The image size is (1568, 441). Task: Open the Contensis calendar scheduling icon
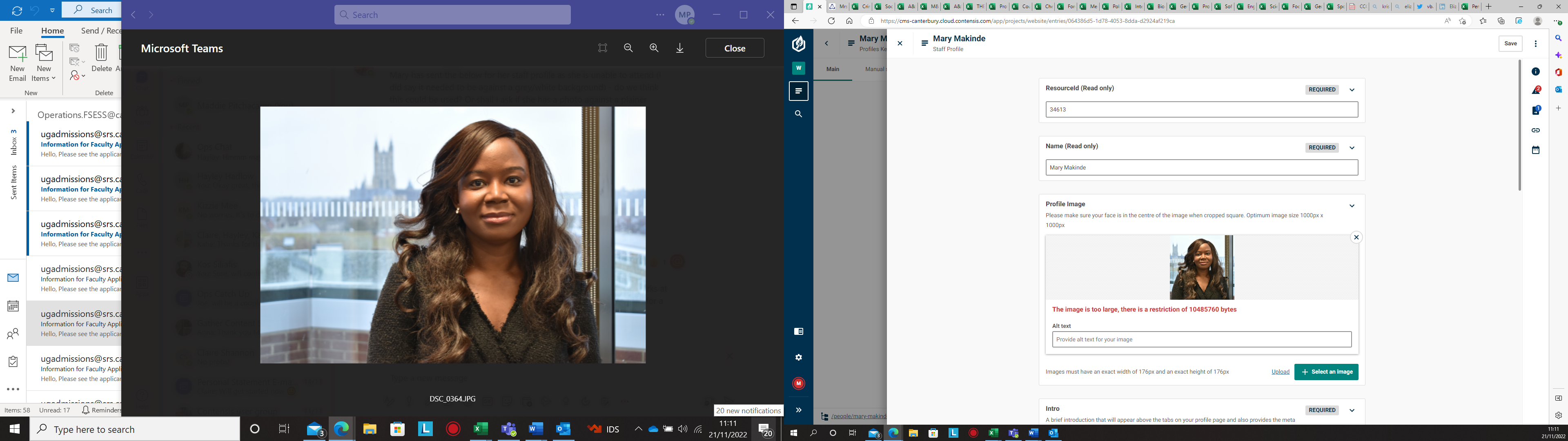tap(1535, 150)
